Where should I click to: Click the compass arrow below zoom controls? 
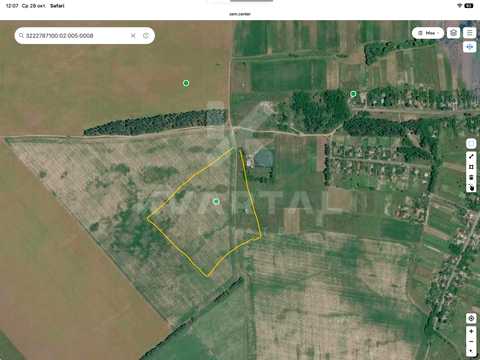click(x=471, y=351)
